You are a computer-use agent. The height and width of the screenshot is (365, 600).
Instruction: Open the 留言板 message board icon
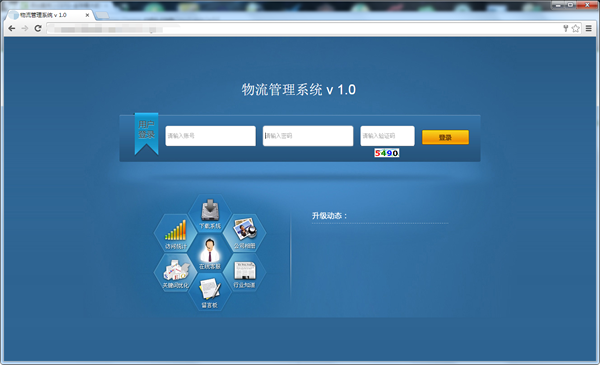tap(210, 292)
